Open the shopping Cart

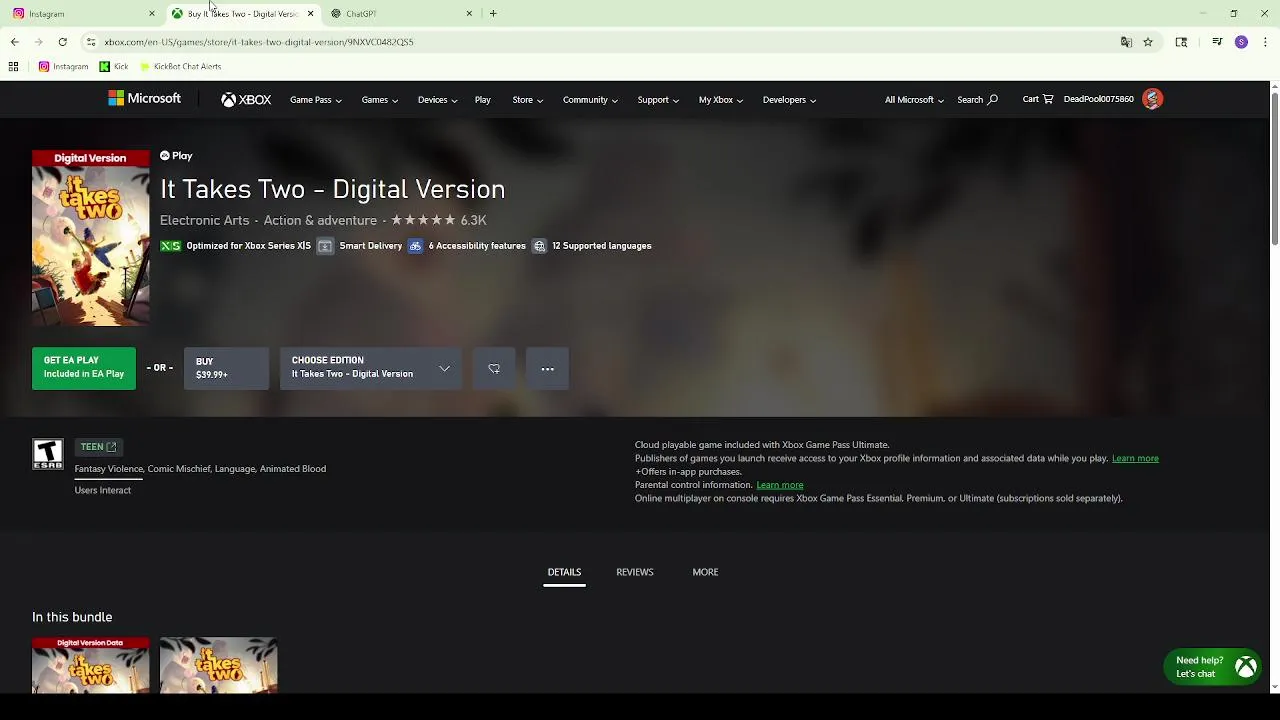point(1038,99)
